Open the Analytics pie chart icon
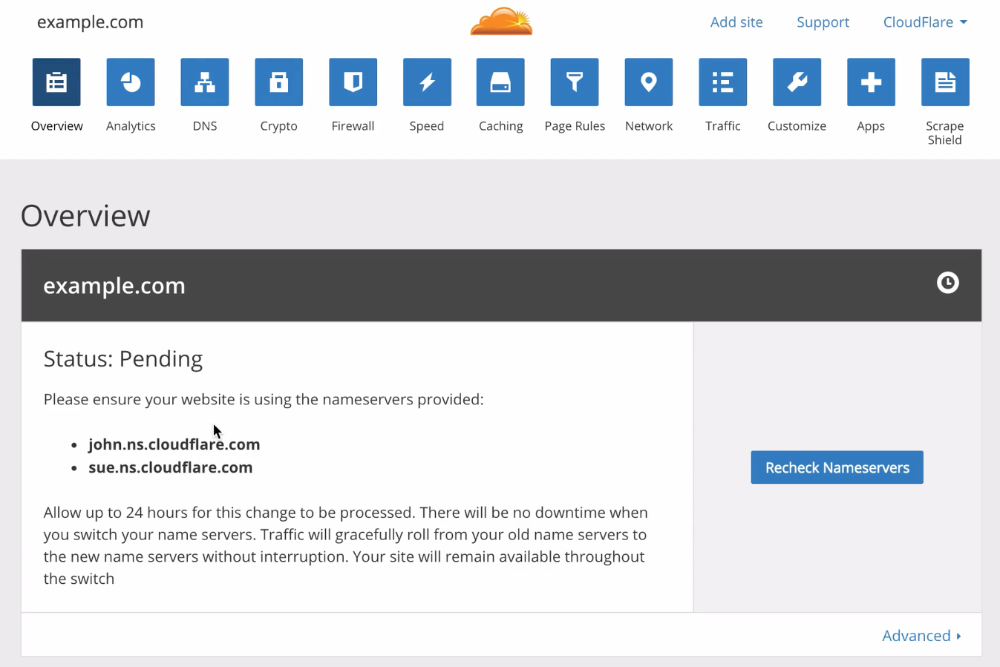The height and width of the screenshot is (667, 1000). [131, 82]
